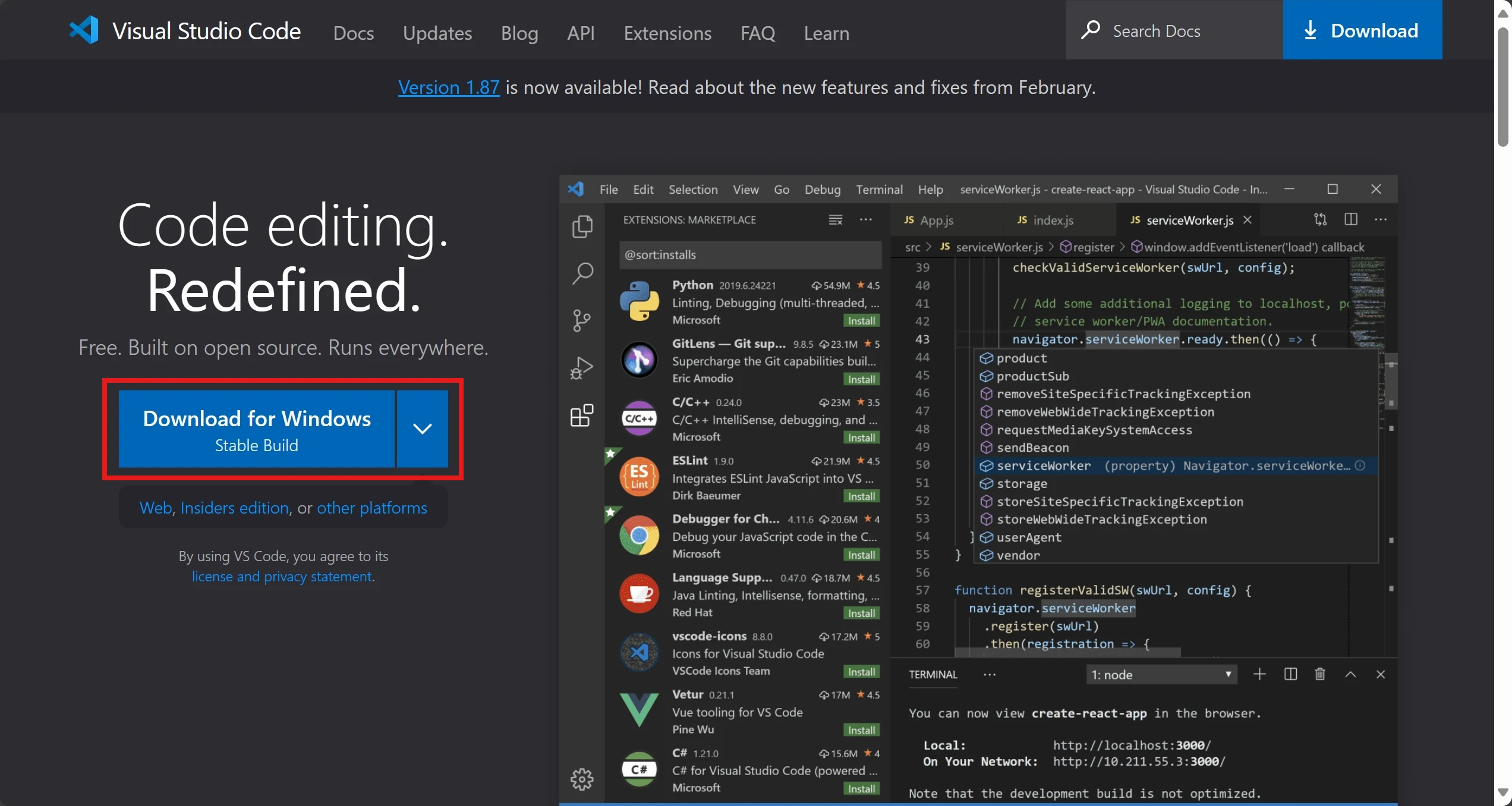The image size is (1512, 806).
Task: Click the ESLint extension icon
Action: (639, 477)
